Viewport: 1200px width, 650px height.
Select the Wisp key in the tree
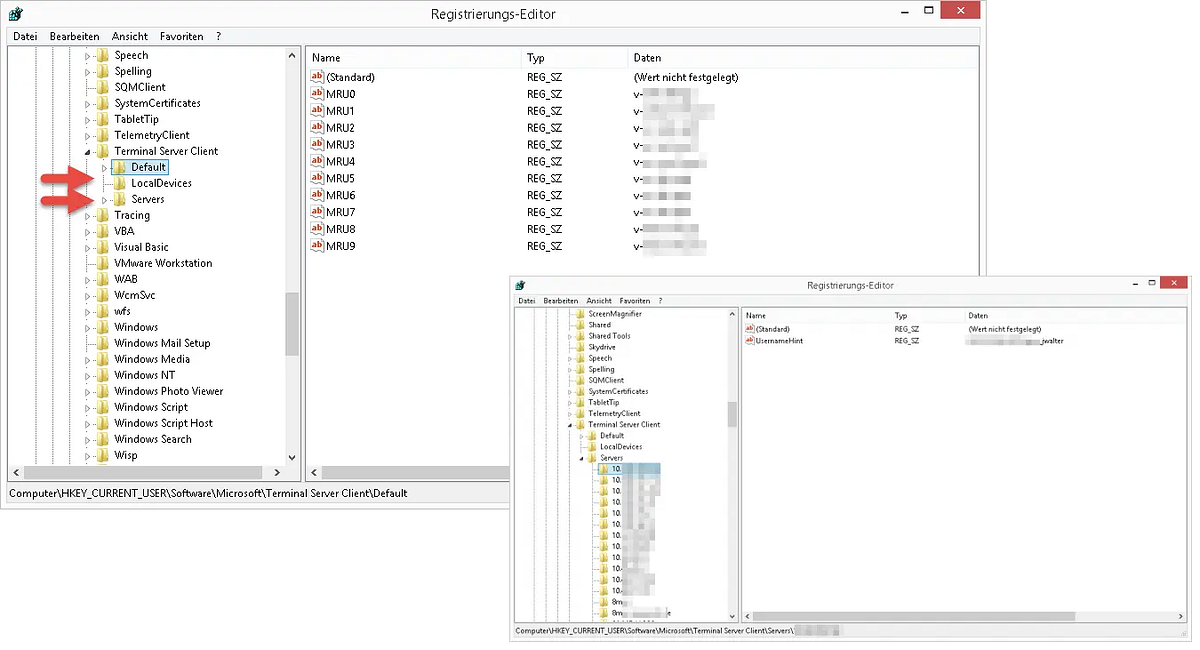125,455
